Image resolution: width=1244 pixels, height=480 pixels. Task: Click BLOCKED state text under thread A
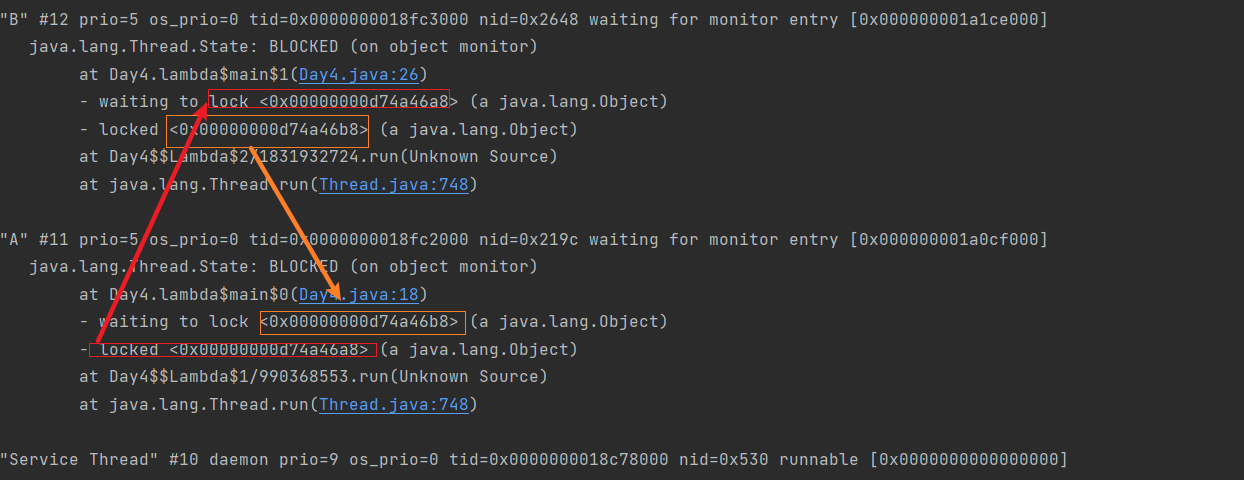(303, 266)
